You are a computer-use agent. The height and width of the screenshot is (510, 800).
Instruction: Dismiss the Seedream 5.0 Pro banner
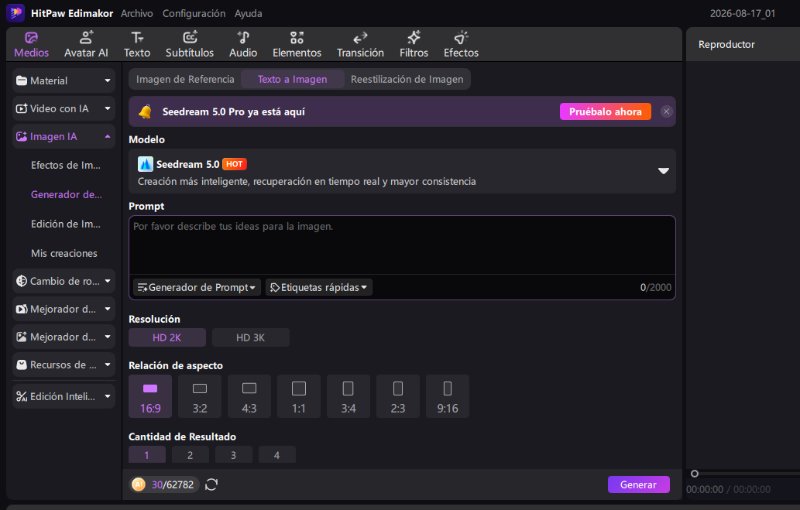click(666, 112)
